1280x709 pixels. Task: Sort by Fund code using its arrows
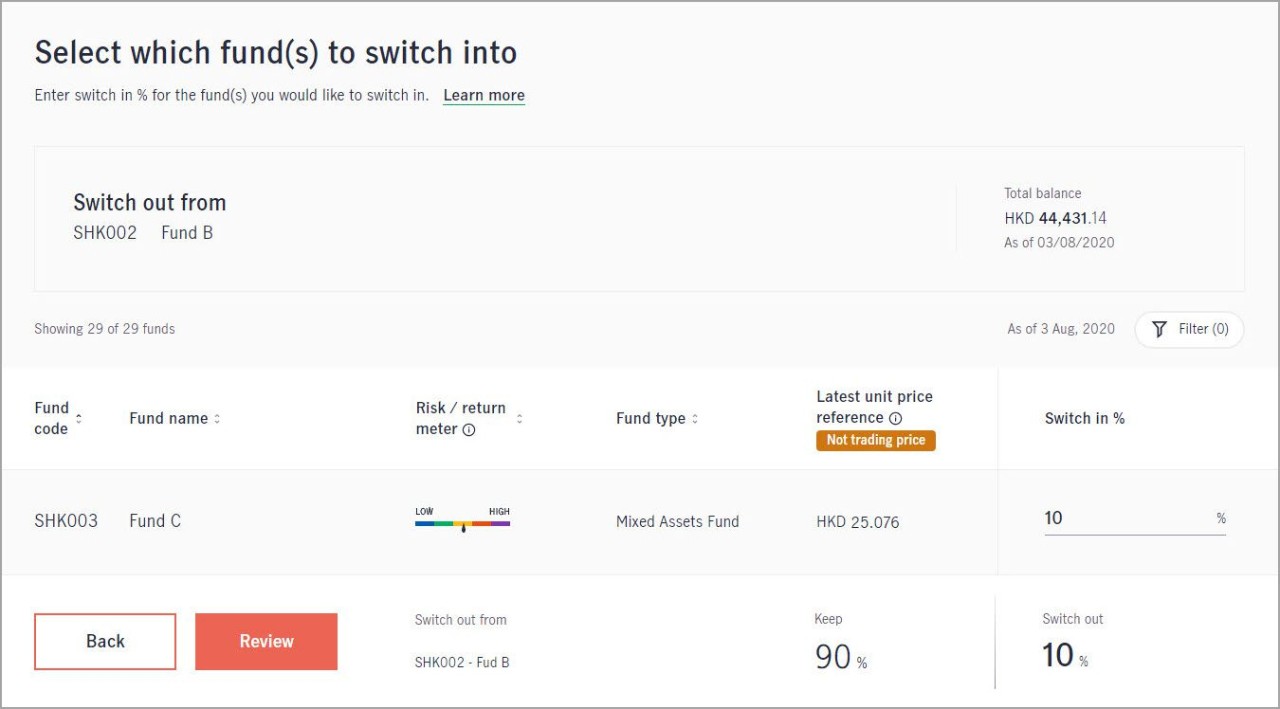[x=79, y=418]
